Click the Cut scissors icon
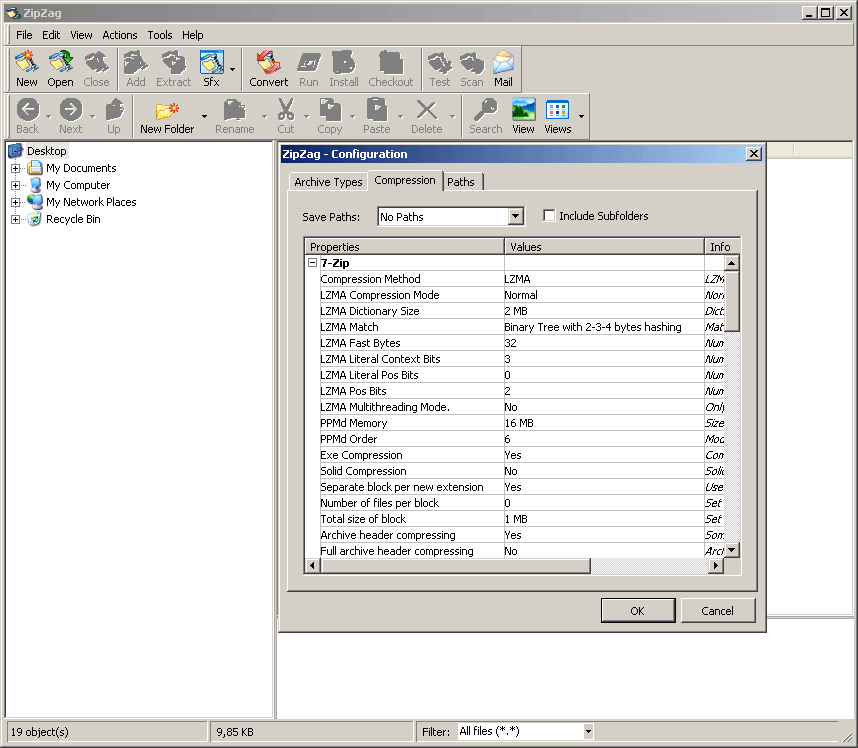858x748 pixels. (x=286, y=116)
